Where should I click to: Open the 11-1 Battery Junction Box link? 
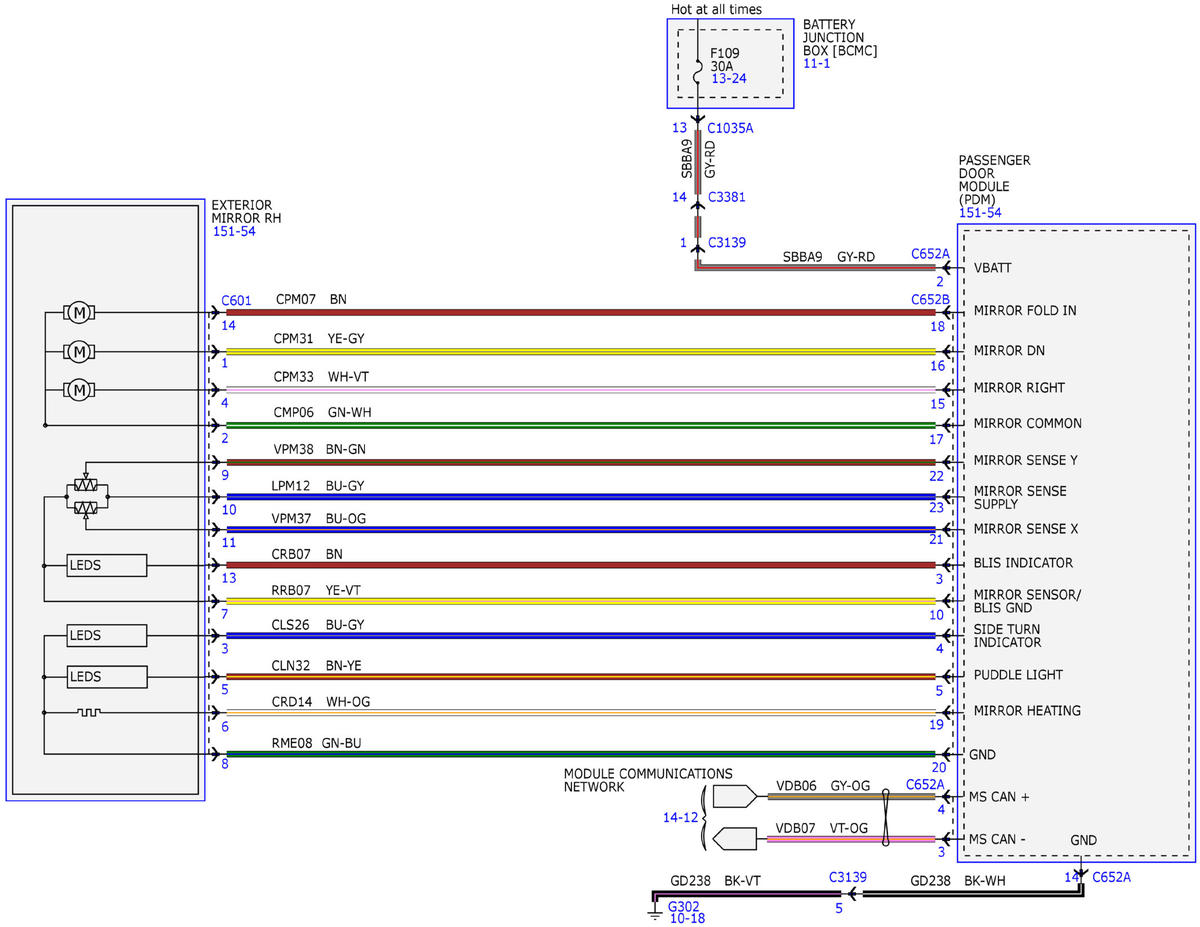[816, 63]
